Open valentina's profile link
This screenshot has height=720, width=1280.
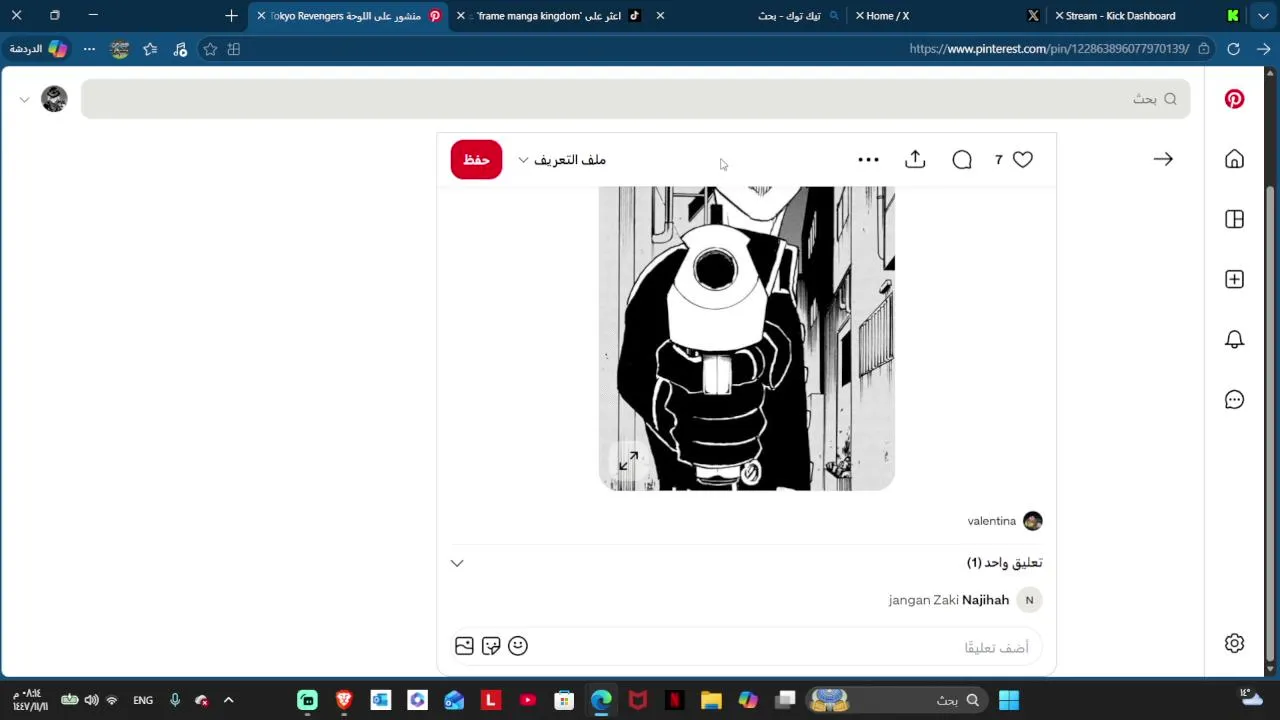992,521
